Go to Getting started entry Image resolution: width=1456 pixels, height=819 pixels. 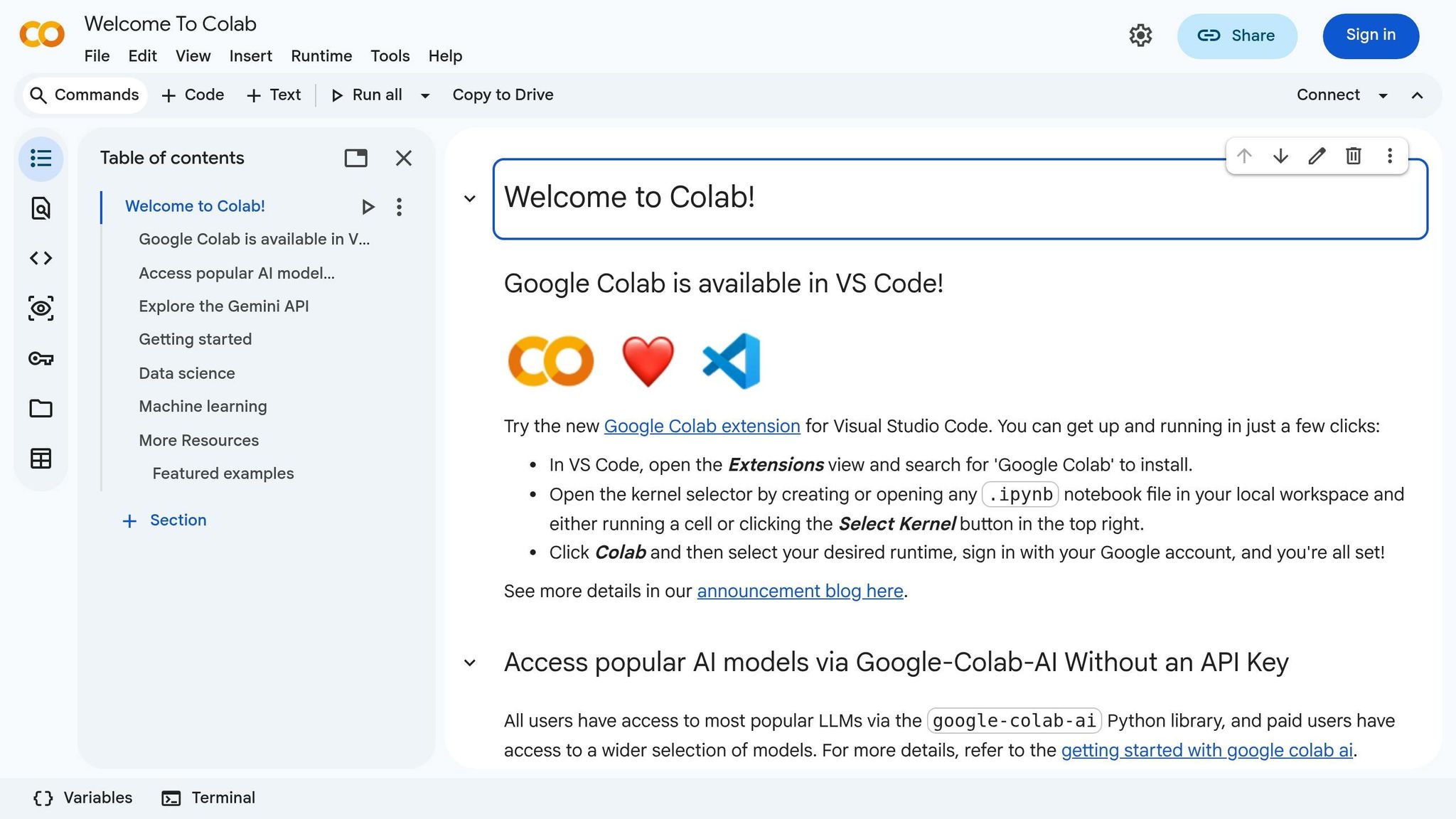point(195,340)
